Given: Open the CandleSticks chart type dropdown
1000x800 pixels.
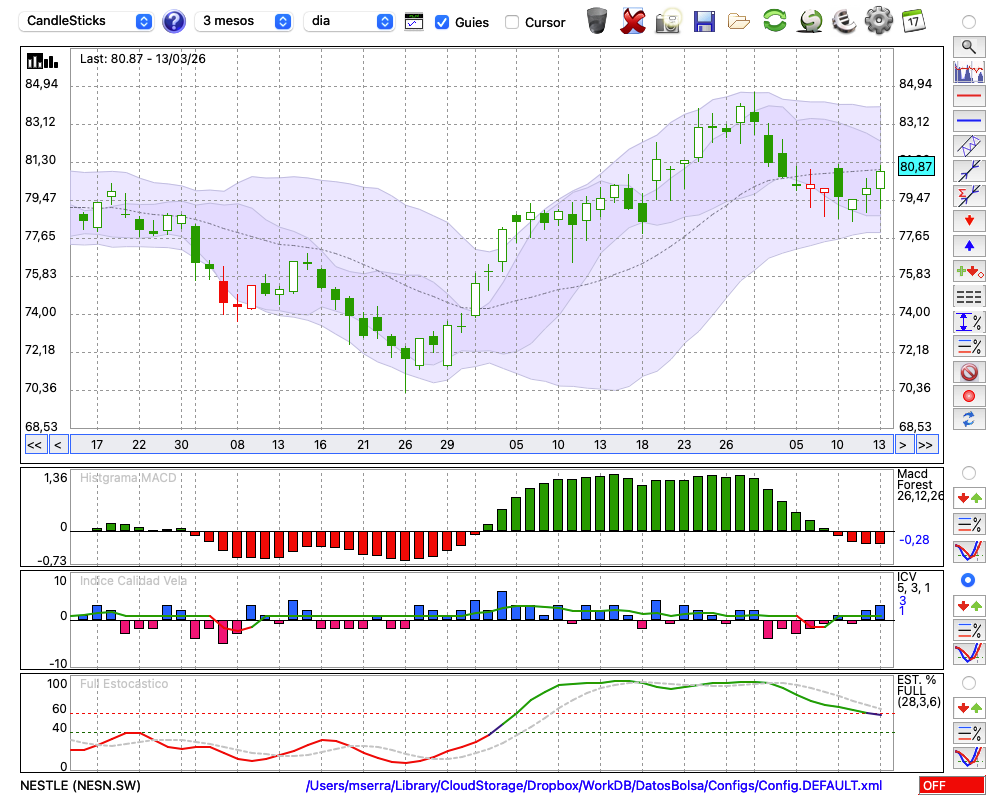Looking at the screenshot, I should (86, 21).
